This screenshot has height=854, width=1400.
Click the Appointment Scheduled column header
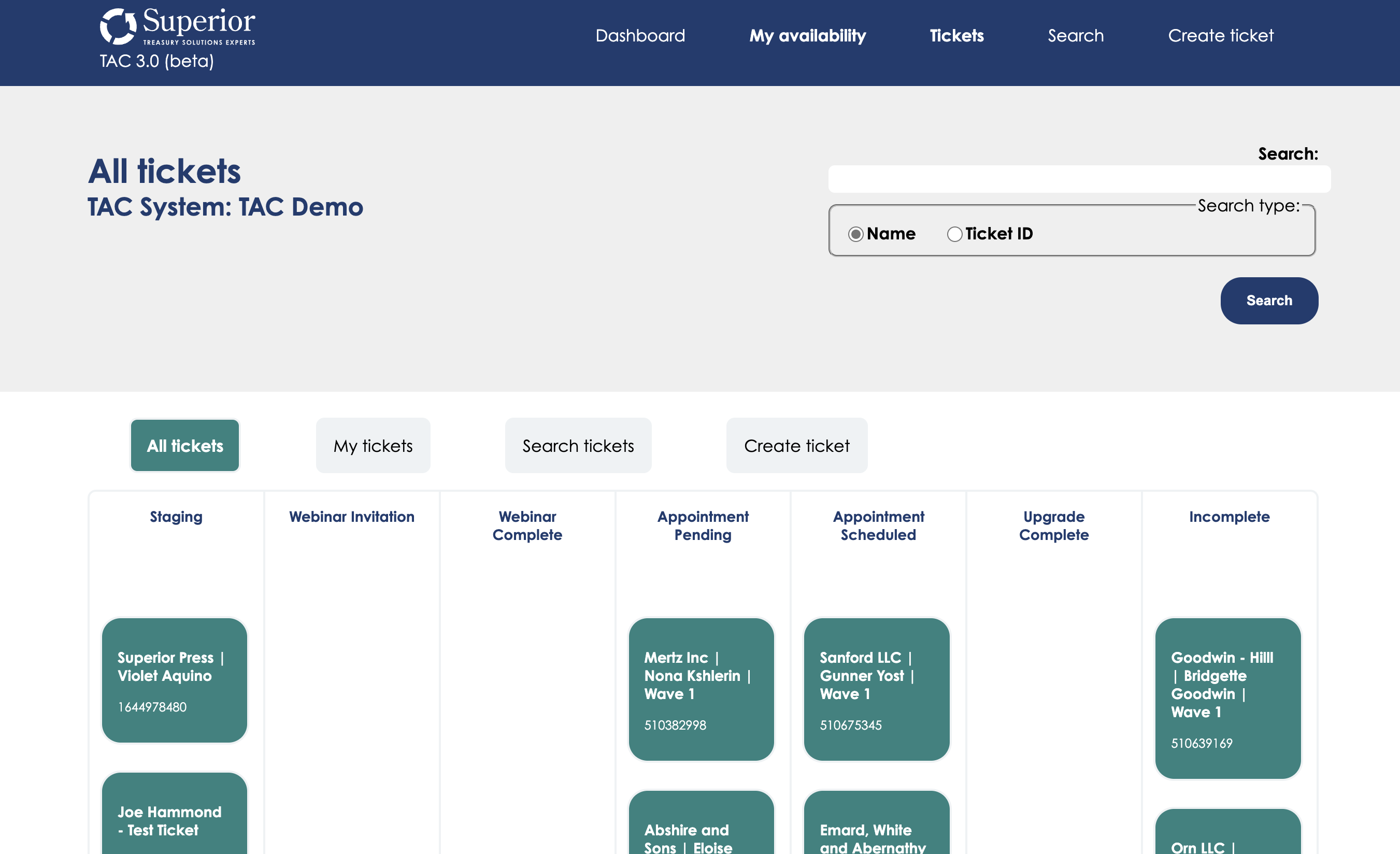pos(878,525)
